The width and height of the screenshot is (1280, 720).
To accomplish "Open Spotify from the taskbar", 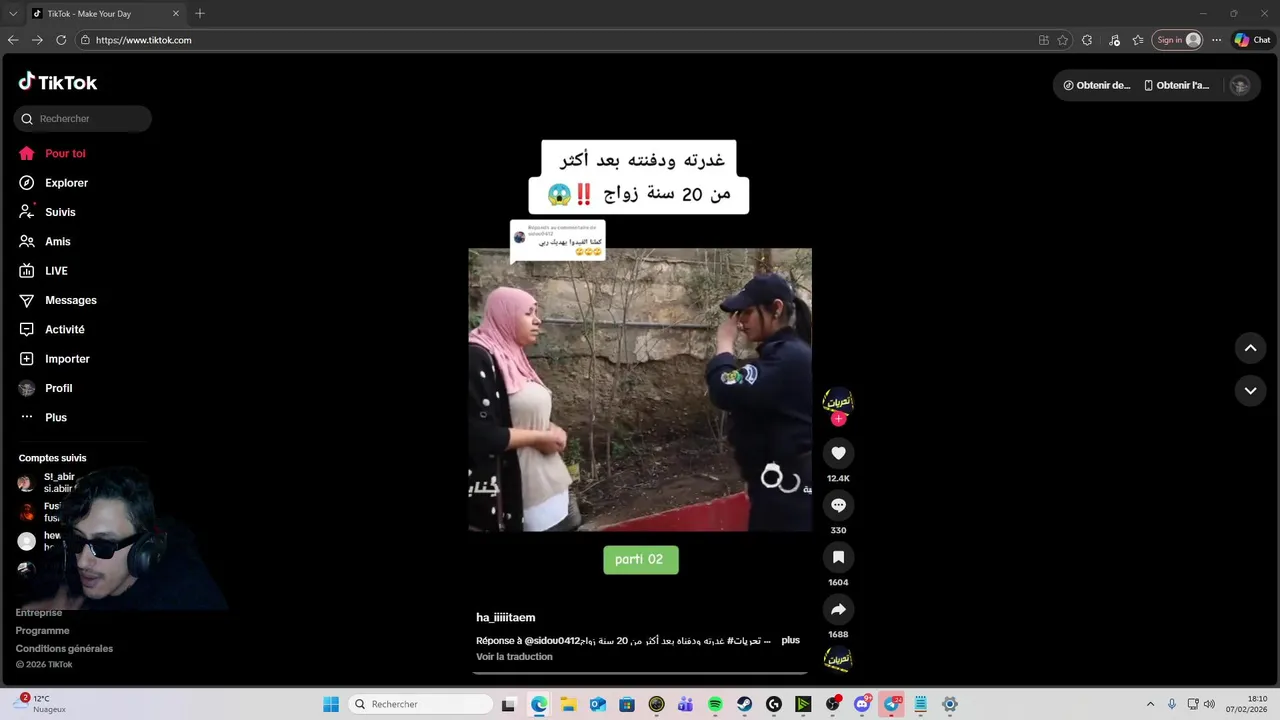I will 715,704.
